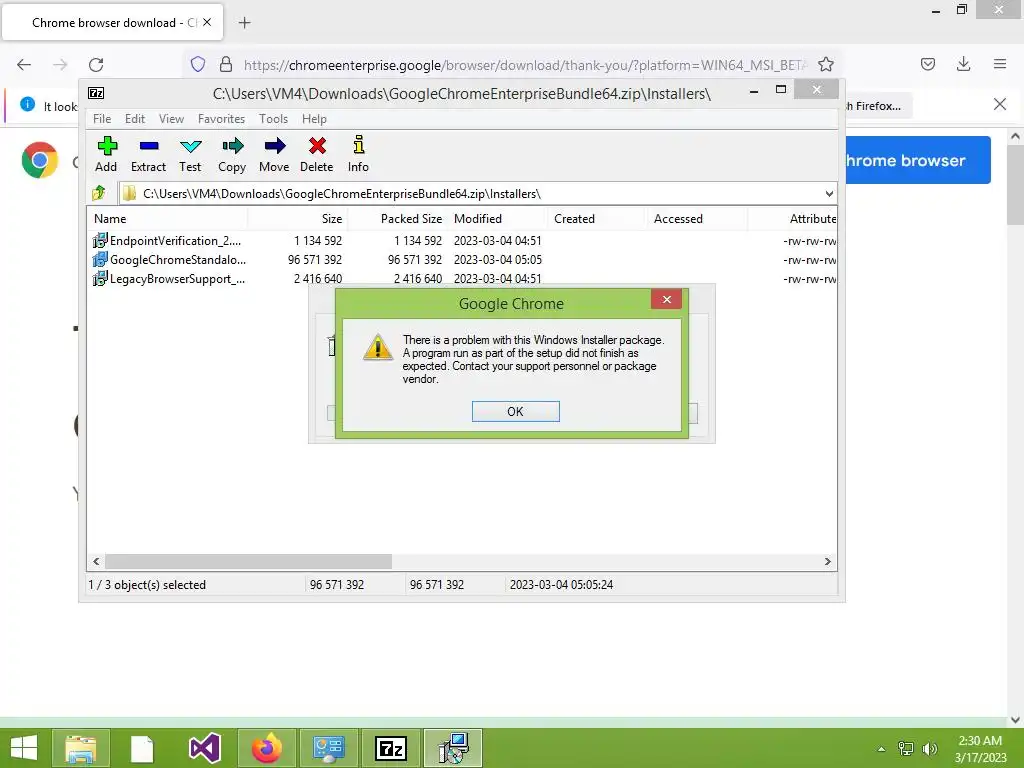
Task: Click OK in Google Chrome error dialog
Action: 515,411
